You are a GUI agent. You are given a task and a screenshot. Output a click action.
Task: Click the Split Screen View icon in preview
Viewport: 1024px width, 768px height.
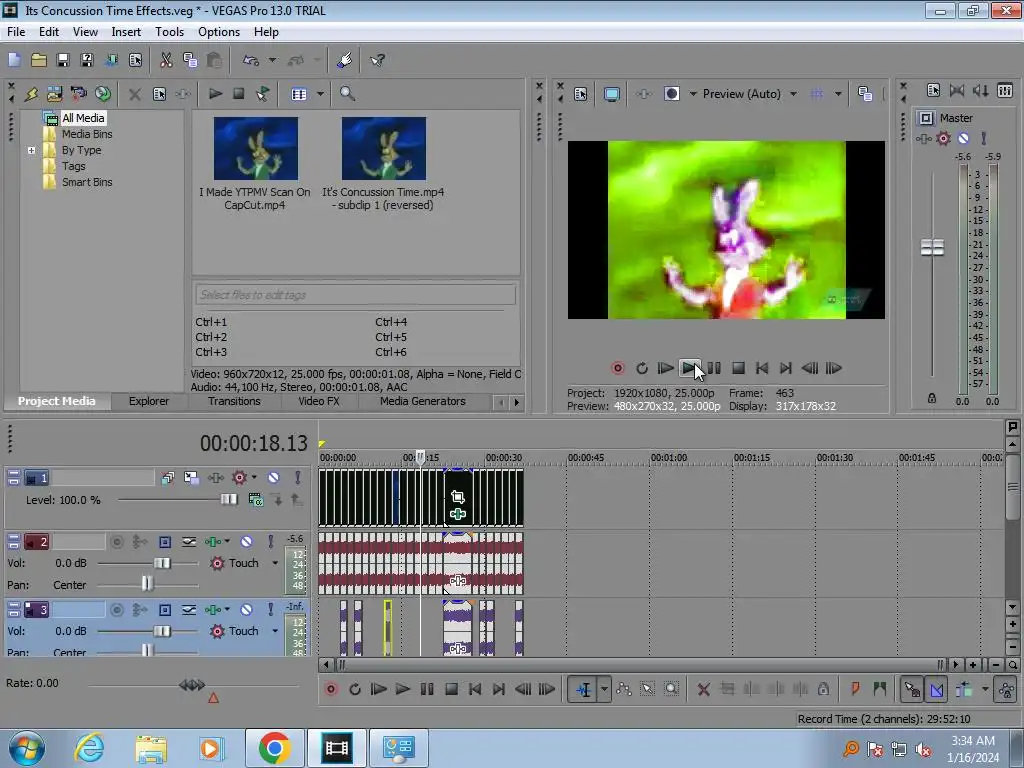point(671,94)
